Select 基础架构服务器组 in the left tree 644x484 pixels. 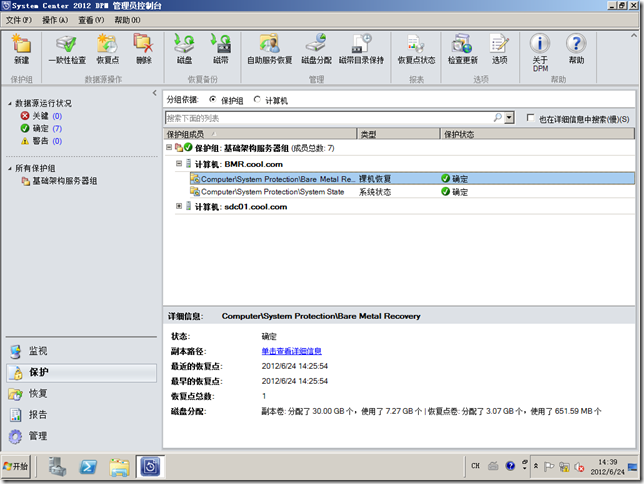[60, 181]
